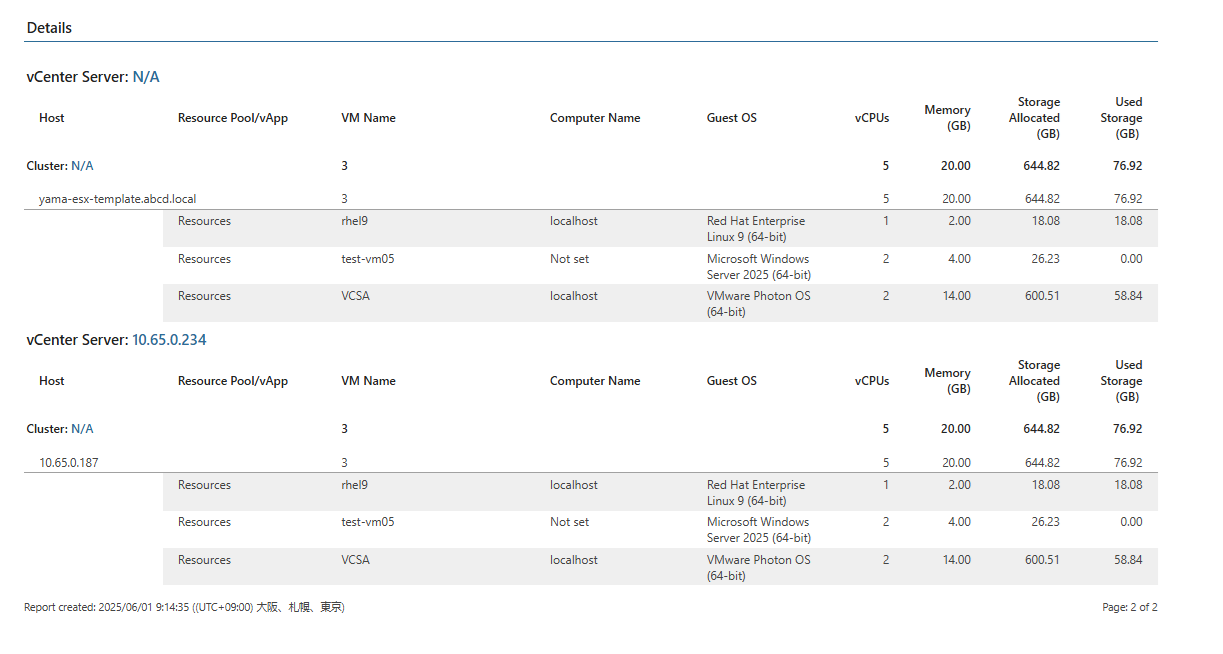
Task: Click VM Name column header in 10.65.0.234 table
Action: (x=368, y=381)
